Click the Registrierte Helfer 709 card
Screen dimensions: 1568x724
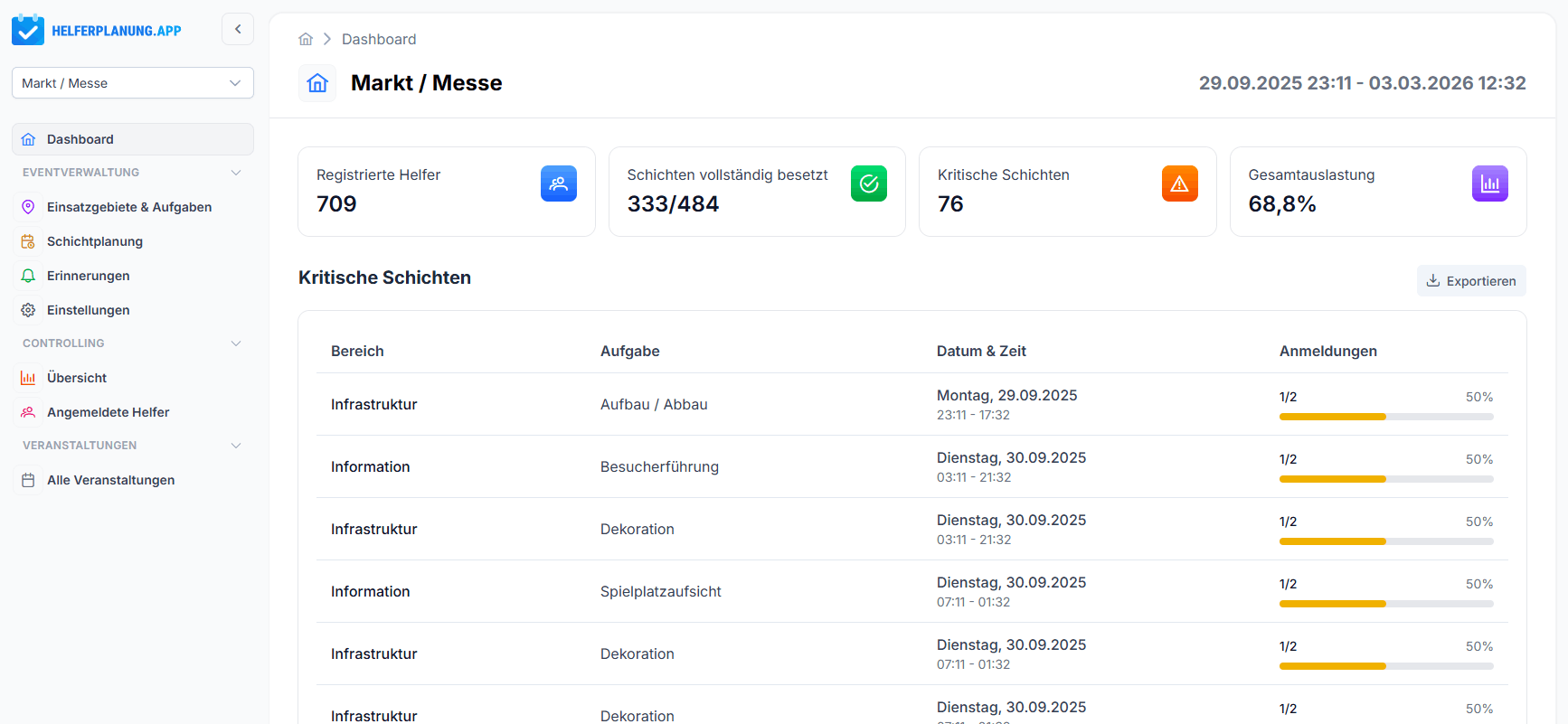[x=447, y=192]
